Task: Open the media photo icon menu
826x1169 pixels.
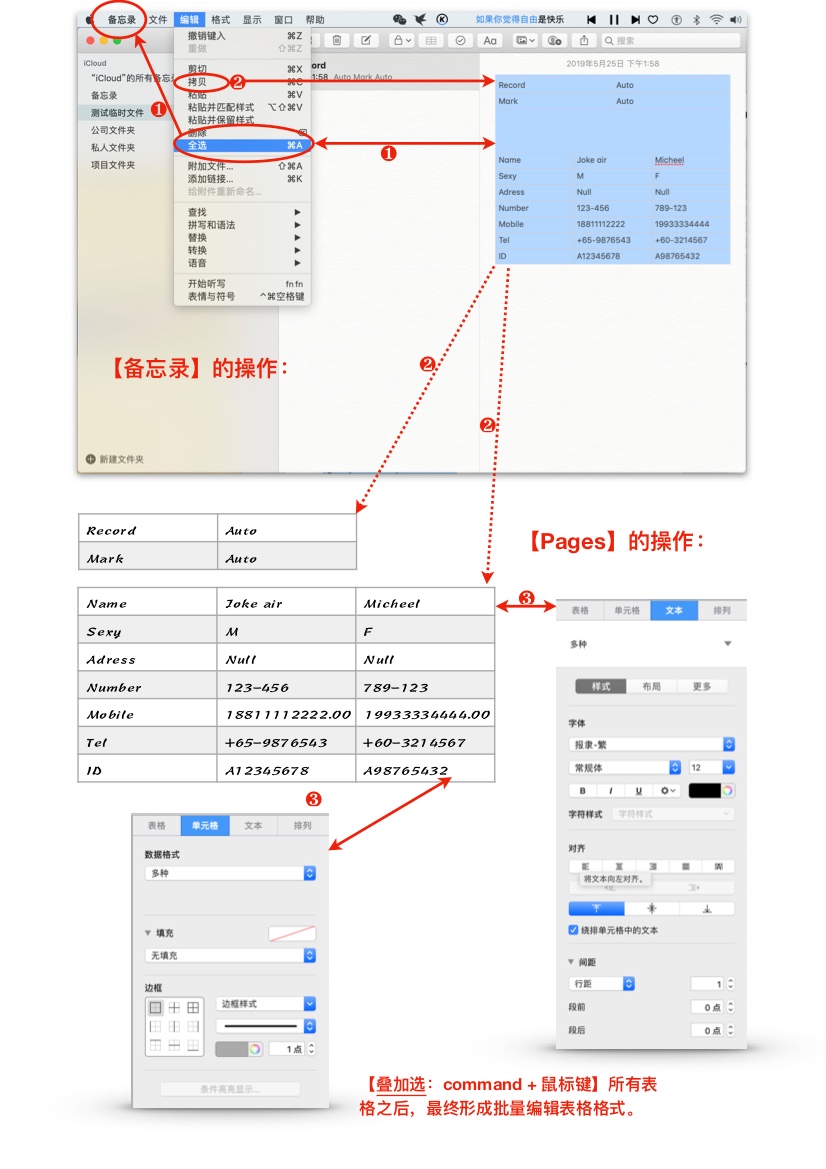Action: [525, 40]
